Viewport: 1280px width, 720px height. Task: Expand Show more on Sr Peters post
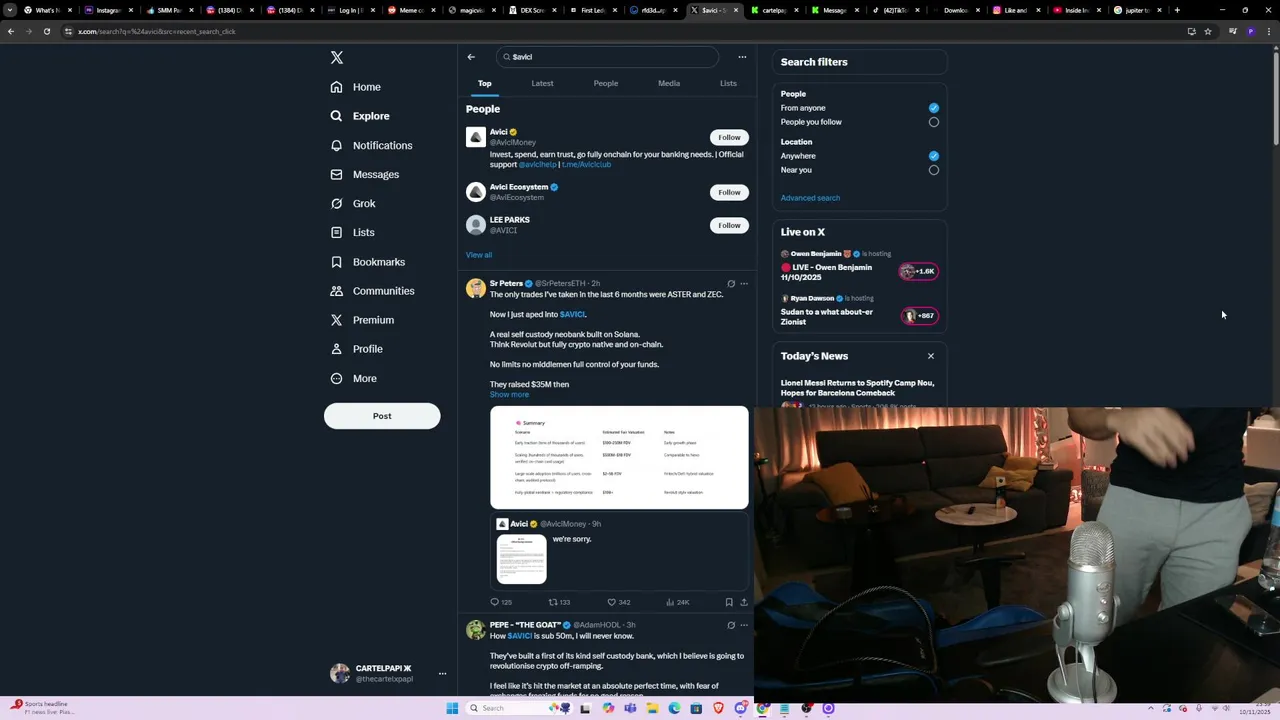click(509, 394)
